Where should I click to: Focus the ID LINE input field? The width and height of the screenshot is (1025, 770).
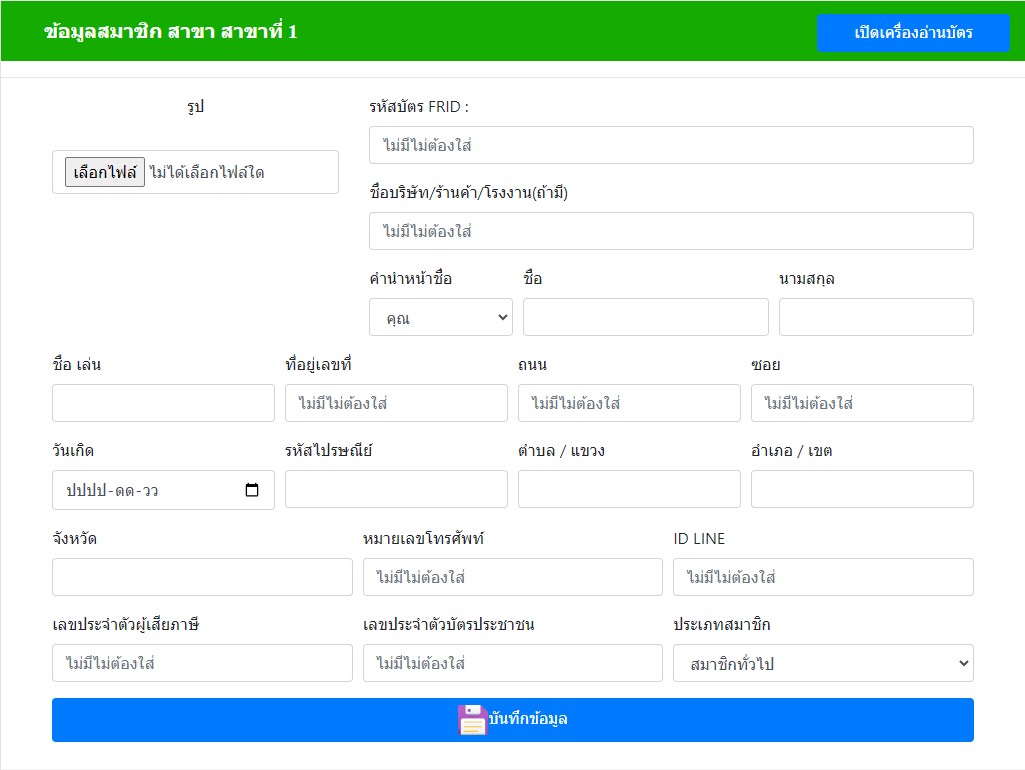[822, 577]
